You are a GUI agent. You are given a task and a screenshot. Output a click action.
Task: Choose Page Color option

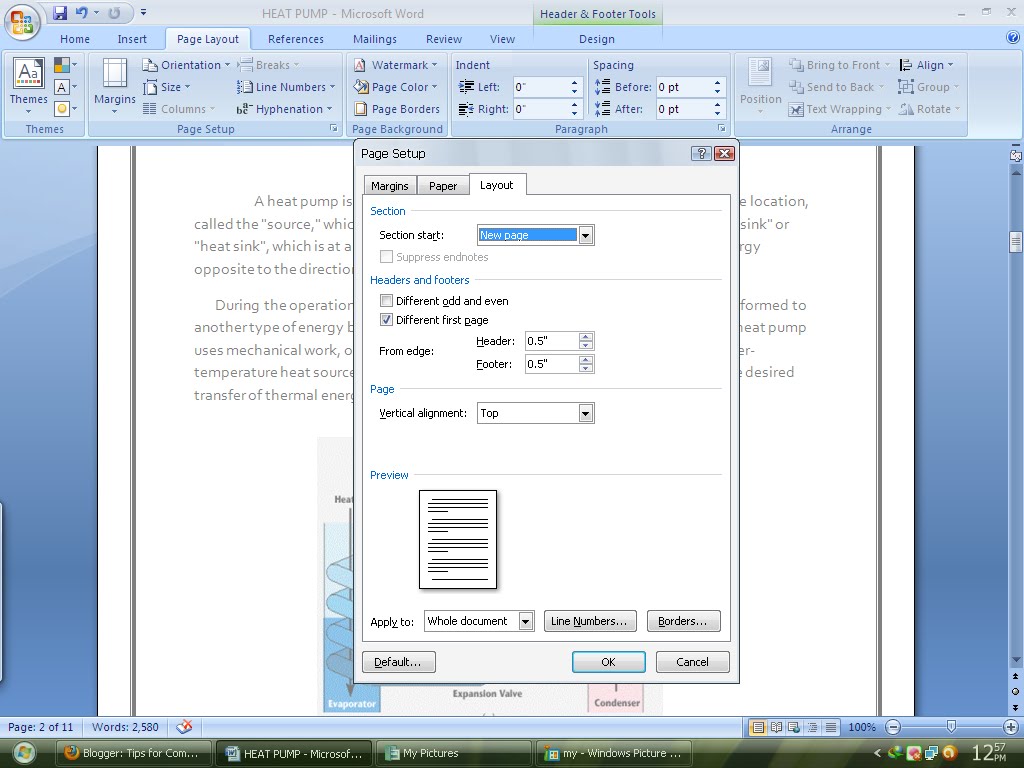pos(396,87)
